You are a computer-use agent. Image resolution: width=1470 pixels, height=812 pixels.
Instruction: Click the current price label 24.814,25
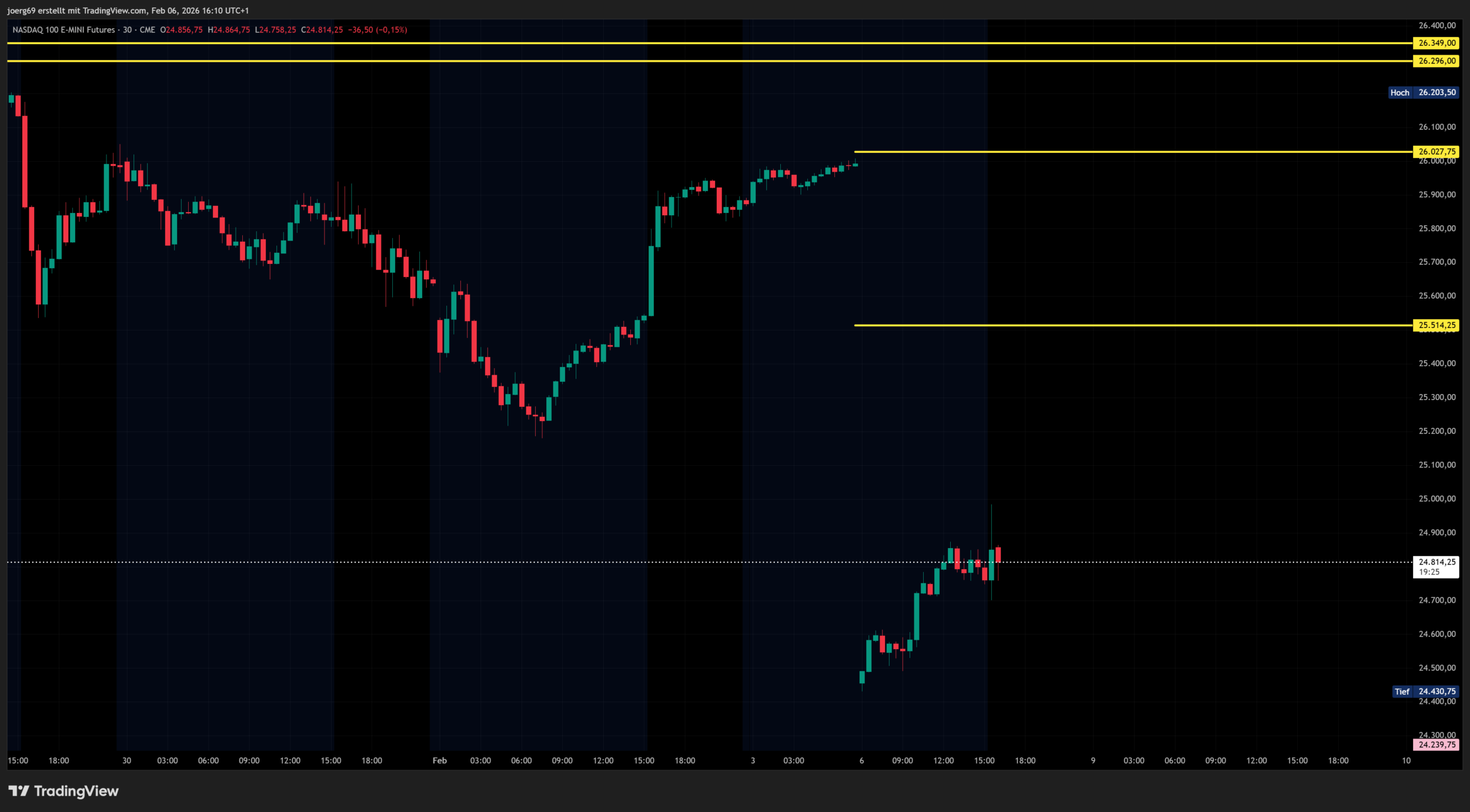pyautogui.click(x=1436, y=562)
